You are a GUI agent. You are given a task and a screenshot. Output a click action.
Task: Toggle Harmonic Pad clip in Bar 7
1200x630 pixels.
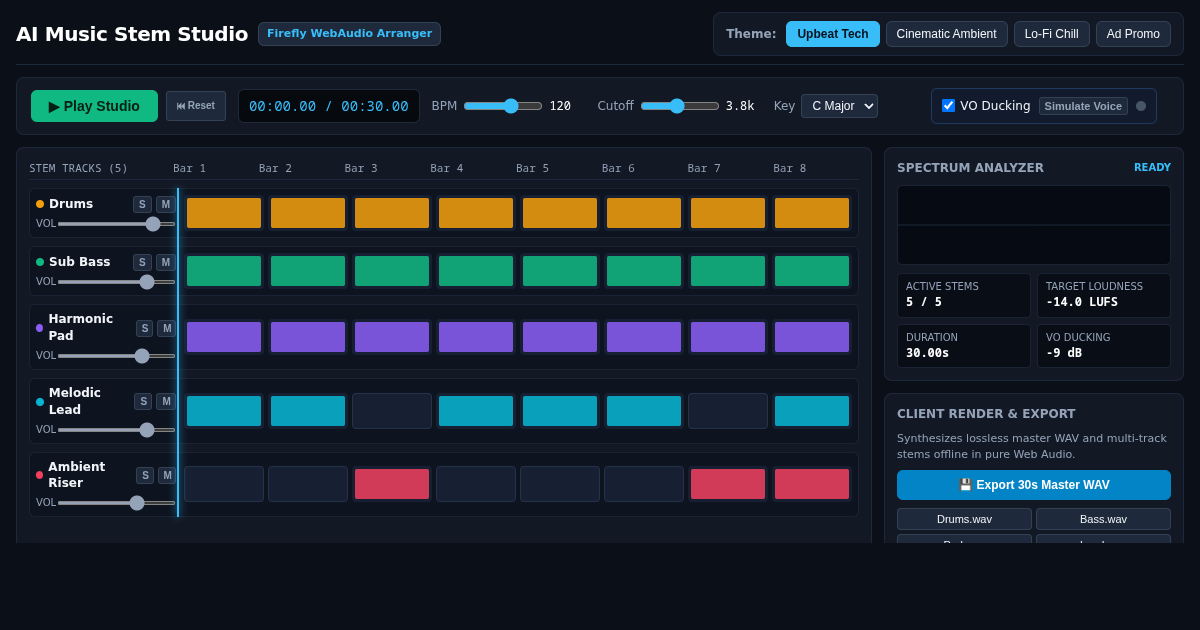tap(728, 337)
